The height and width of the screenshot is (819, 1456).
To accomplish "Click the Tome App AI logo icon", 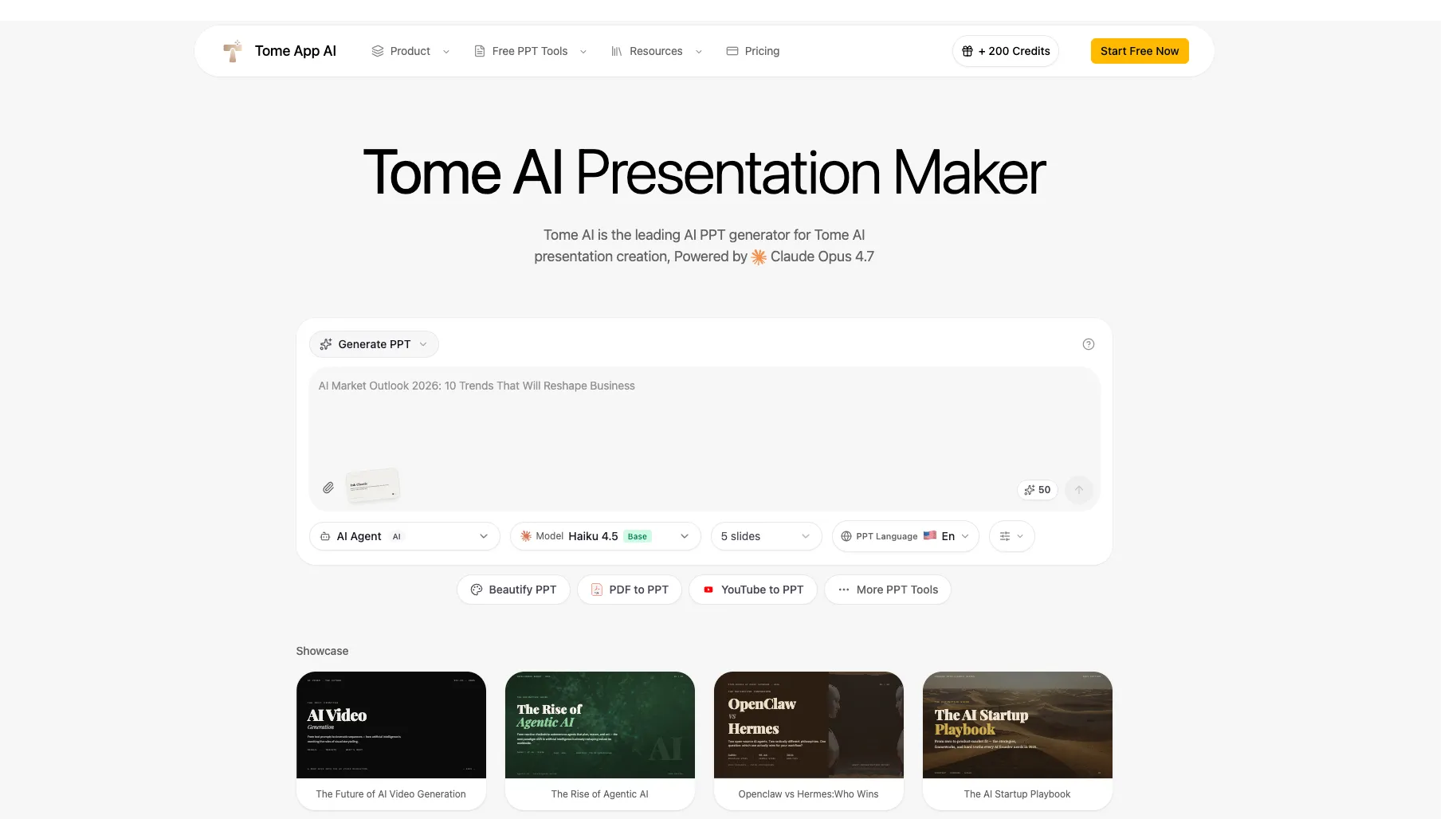I will pyautogui.click(x=232, y=51).
